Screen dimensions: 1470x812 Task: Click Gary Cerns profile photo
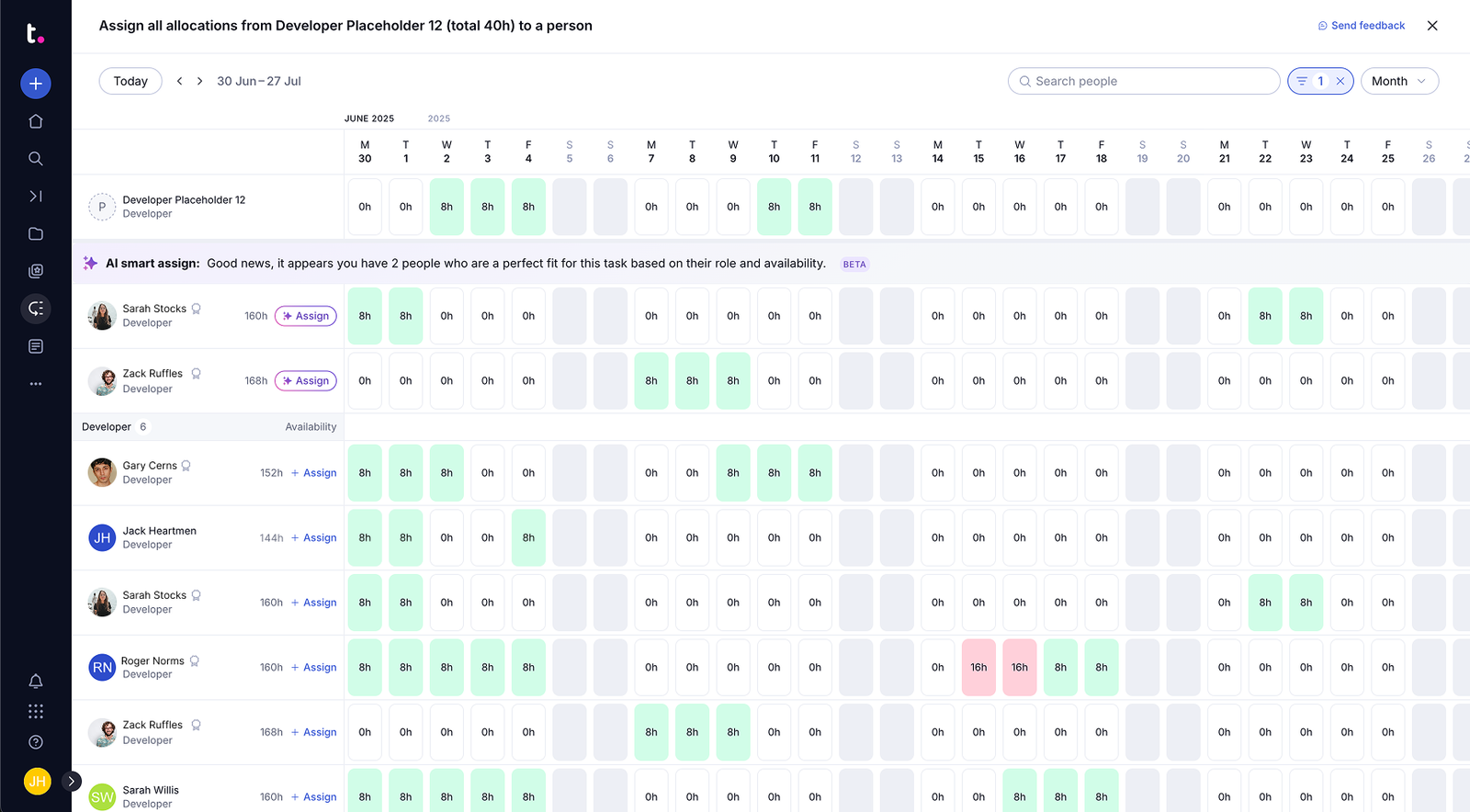[102, 473]
